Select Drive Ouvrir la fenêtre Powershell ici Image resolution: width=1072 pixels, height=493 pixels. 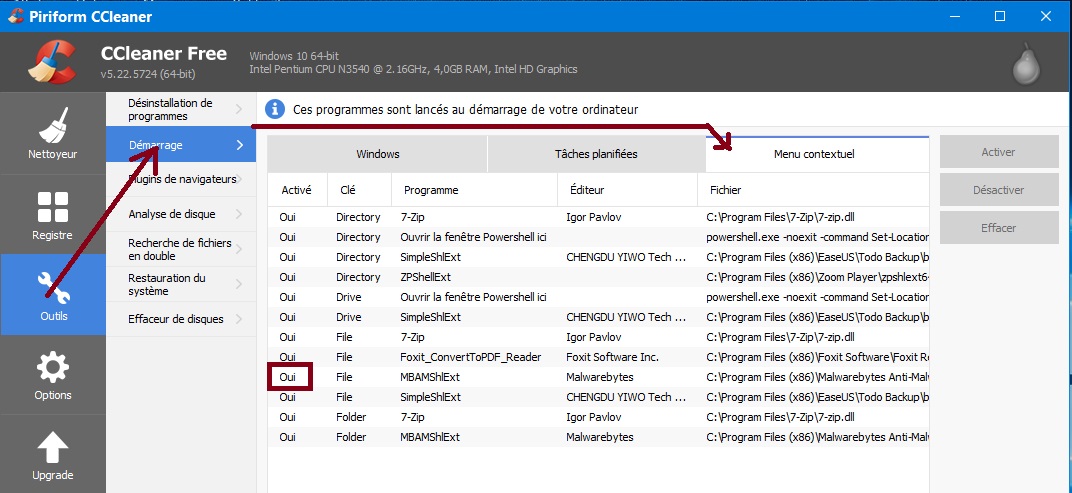(598, 297)
